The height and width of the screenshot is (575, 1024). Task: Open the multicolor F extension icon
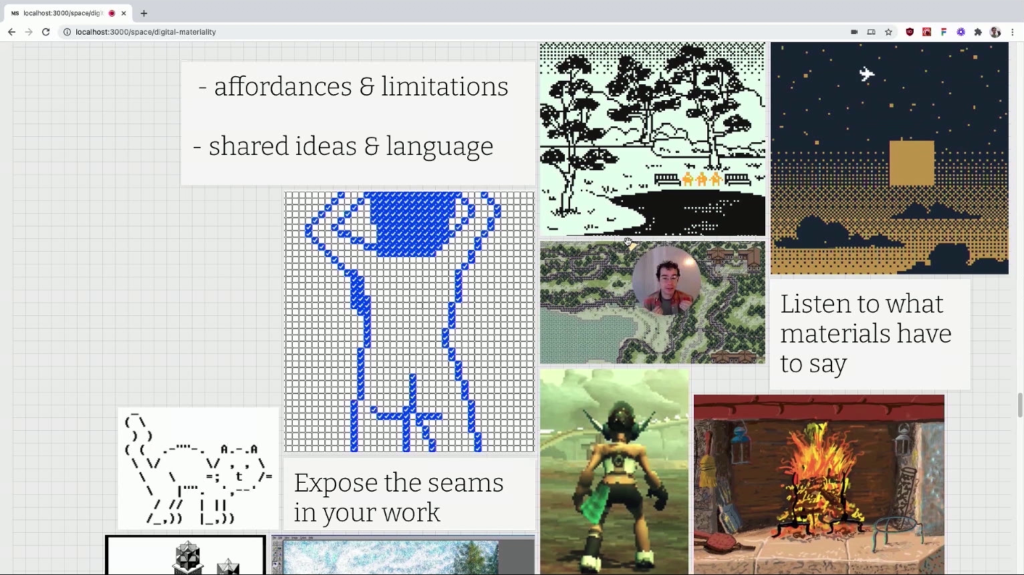click(x=944, y=32)
